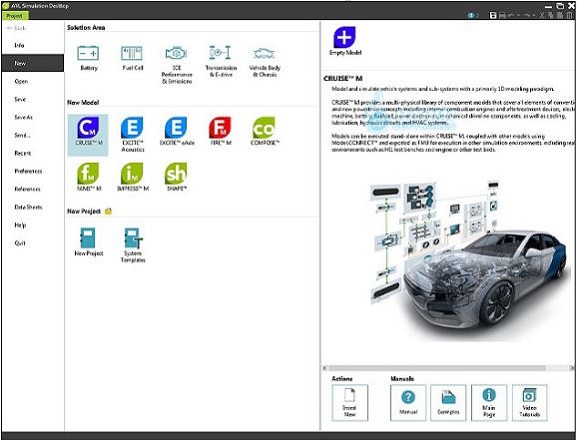578x440 pixels.
Task: Create a new EXCITE Acoustics model
Action: 132,134
